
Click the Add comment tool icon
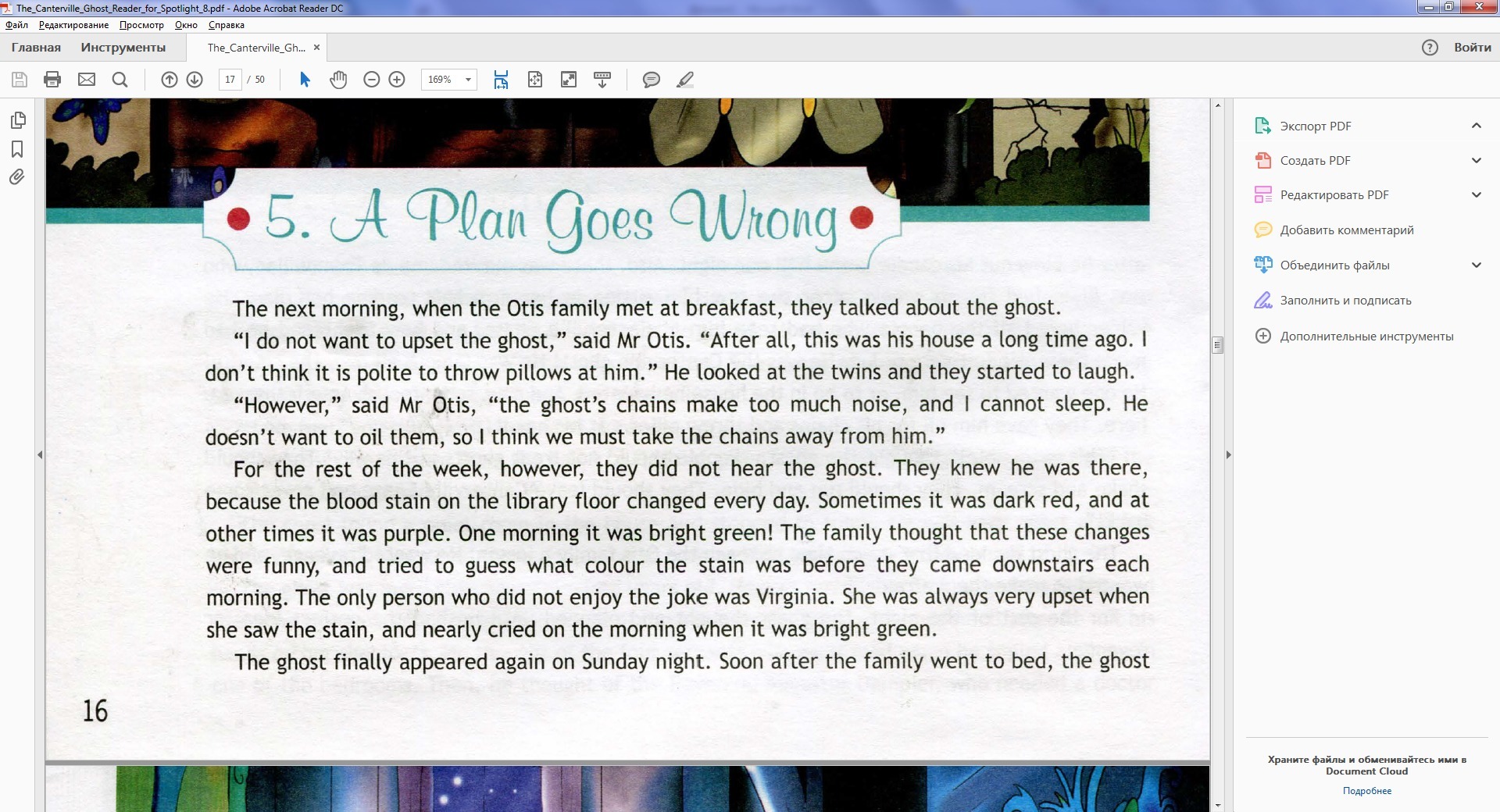click(x=1262, y=230)
